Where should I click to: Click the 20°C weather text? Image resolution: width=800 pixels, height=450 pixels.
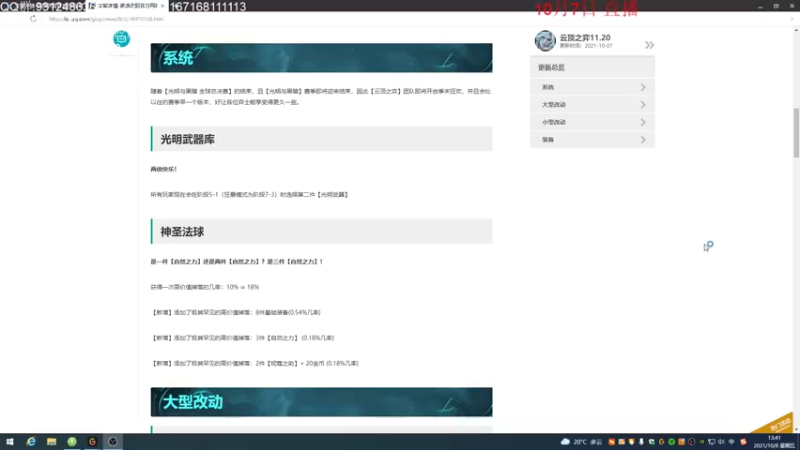coord(580,442)
